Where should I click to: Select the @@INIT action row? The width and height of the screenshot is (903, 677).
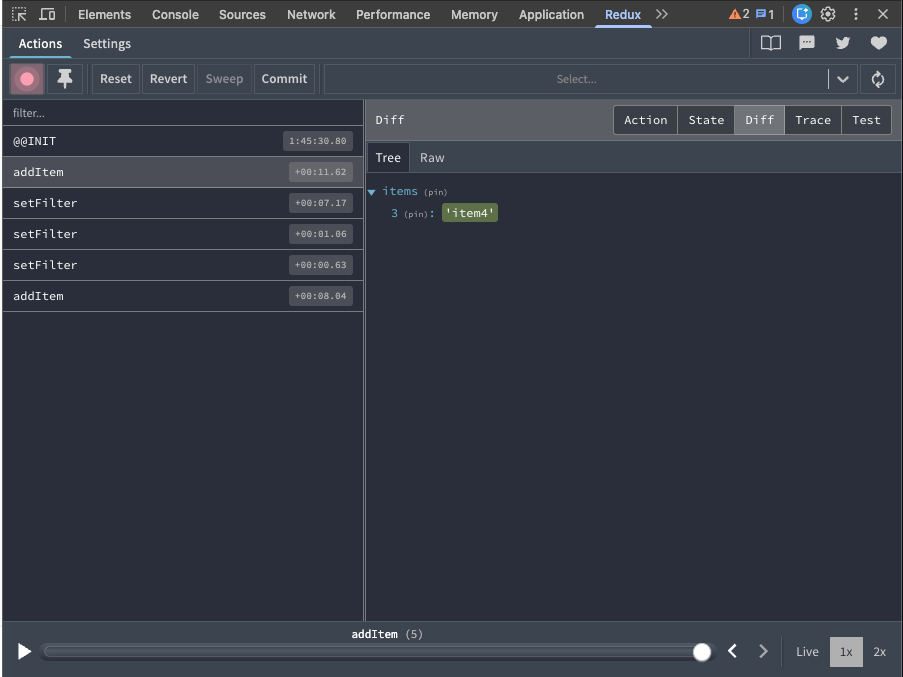click(x=183, y=141)
